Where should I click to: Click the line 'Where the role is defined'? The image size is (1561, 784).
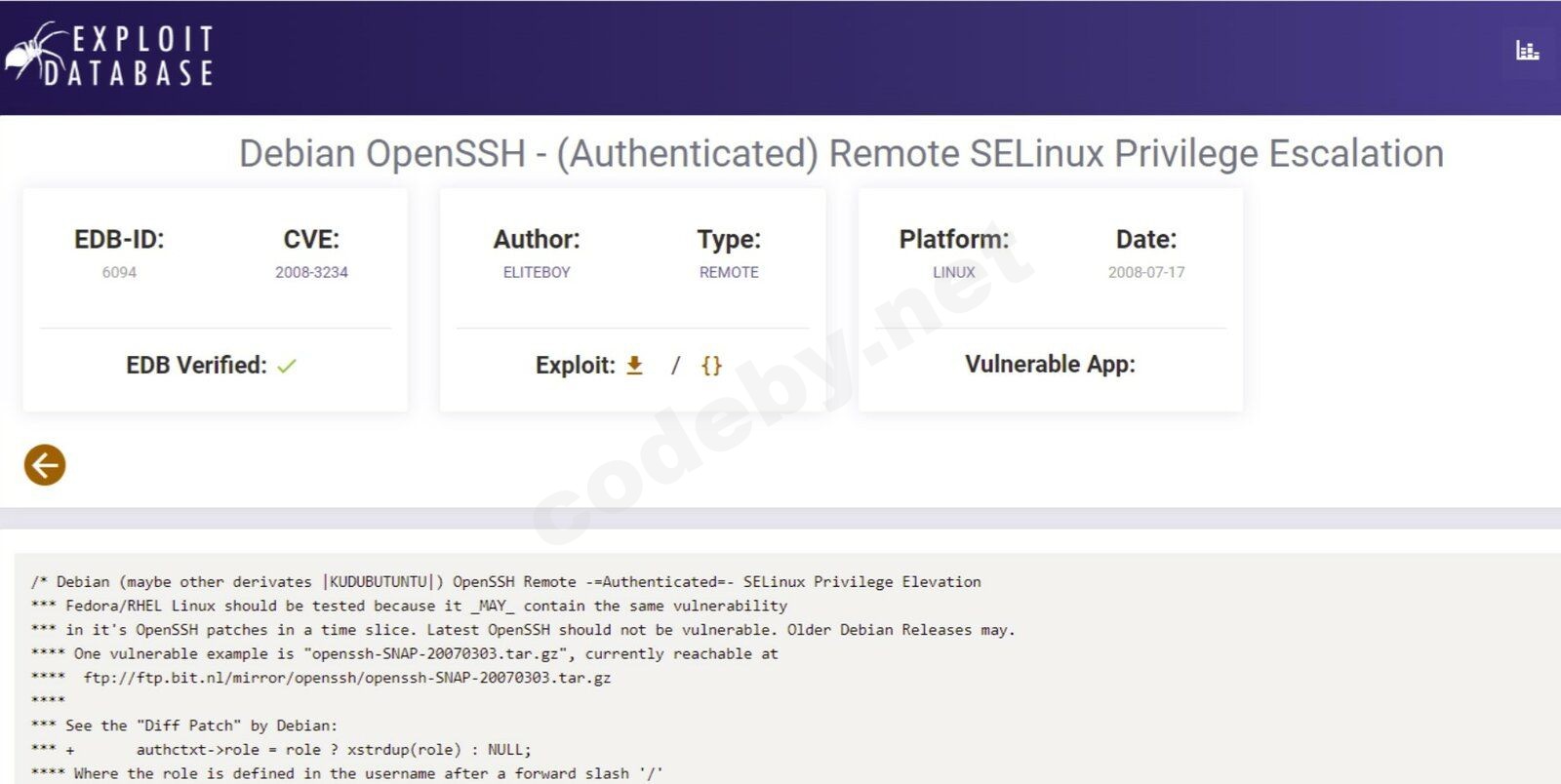click(346, 773)
